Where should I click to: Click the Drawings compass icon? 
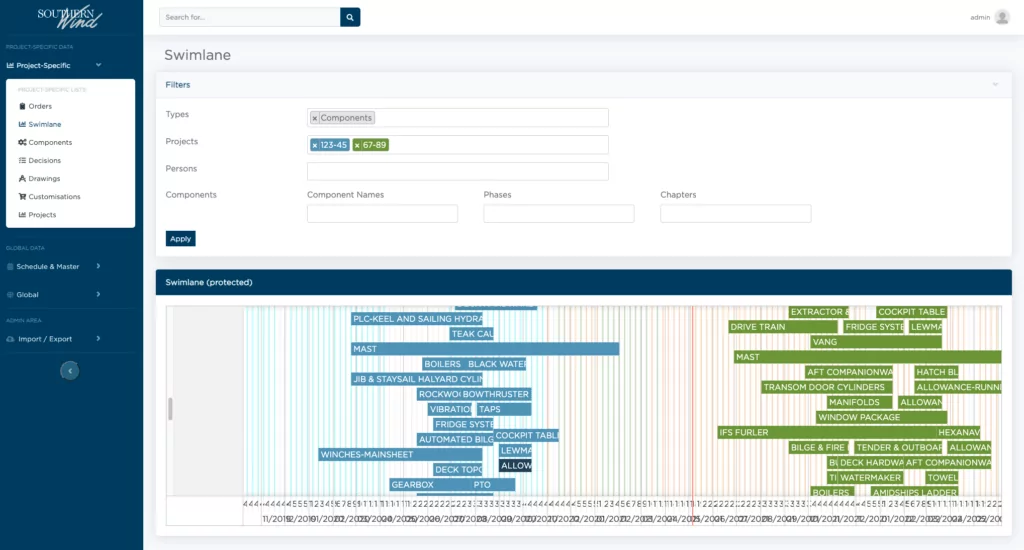coord(22,178)
